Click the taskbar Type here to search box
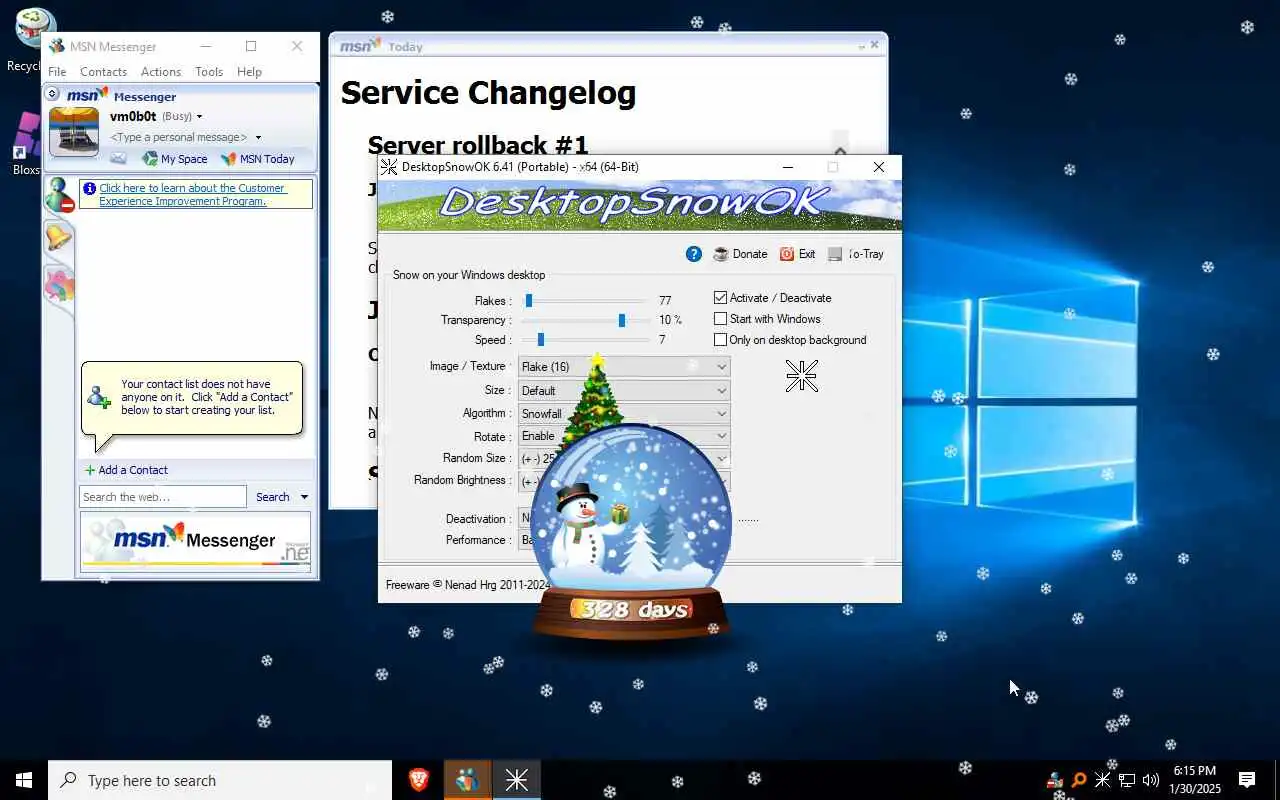 tap(220, 780)
